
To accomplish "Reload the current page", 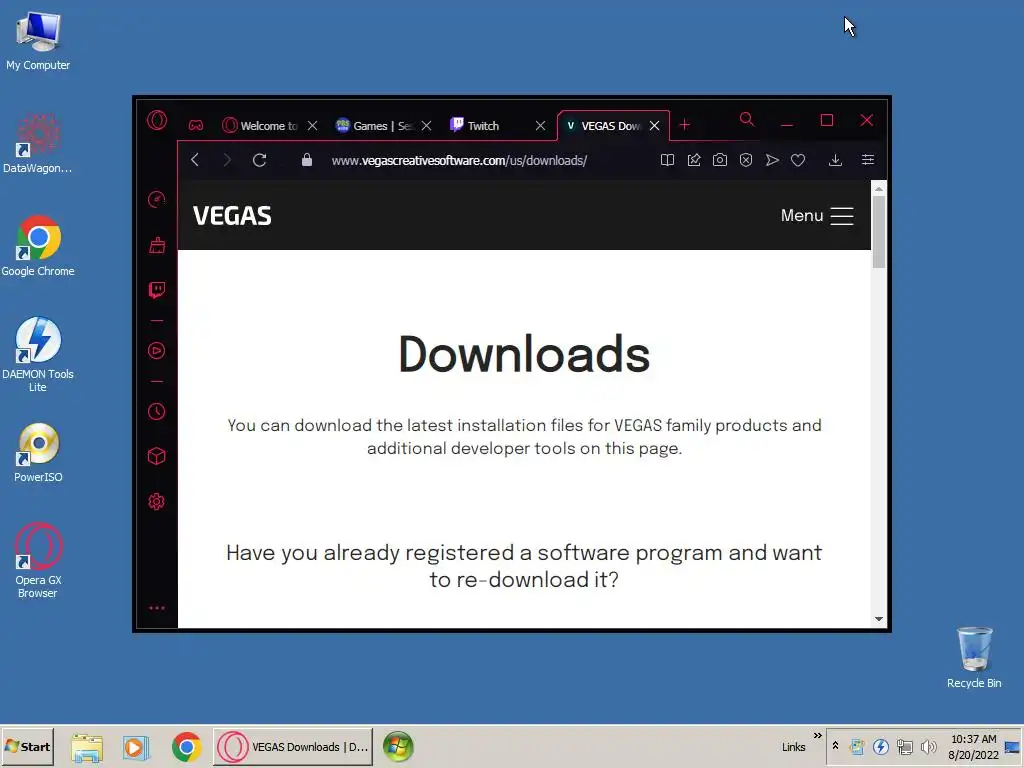I will point(259,160).
